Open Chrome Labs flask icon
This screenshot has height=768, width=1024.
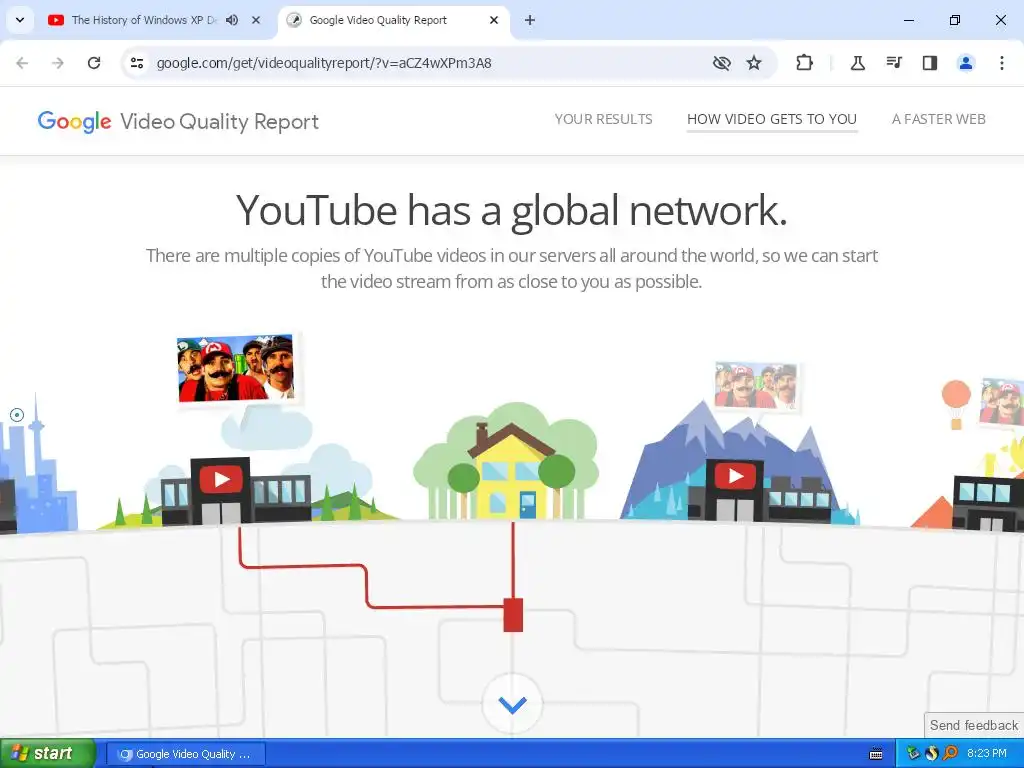pyautogui.click(x=857, y=63)
